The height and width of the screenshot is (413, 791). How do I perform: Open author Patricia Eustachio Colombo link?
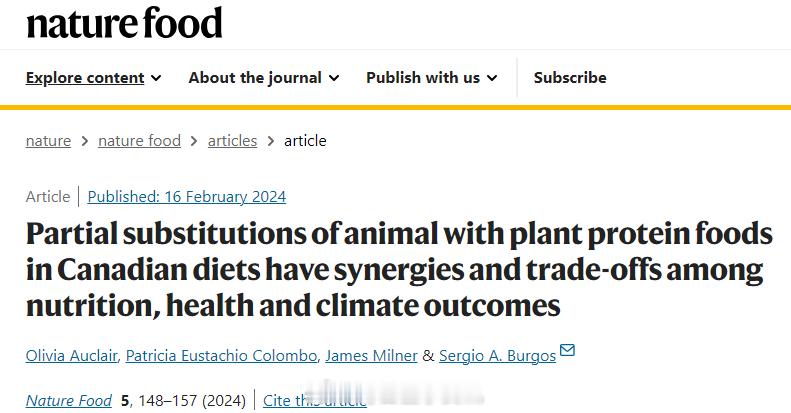[x=221, y=356]
